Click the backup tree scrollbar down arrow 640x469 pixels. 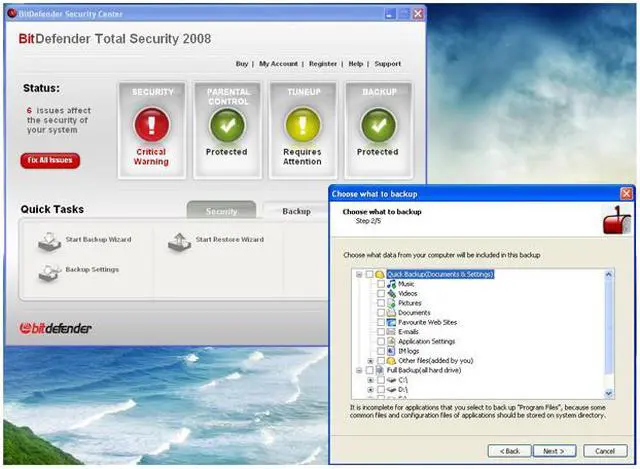click(x=609, y=395)
